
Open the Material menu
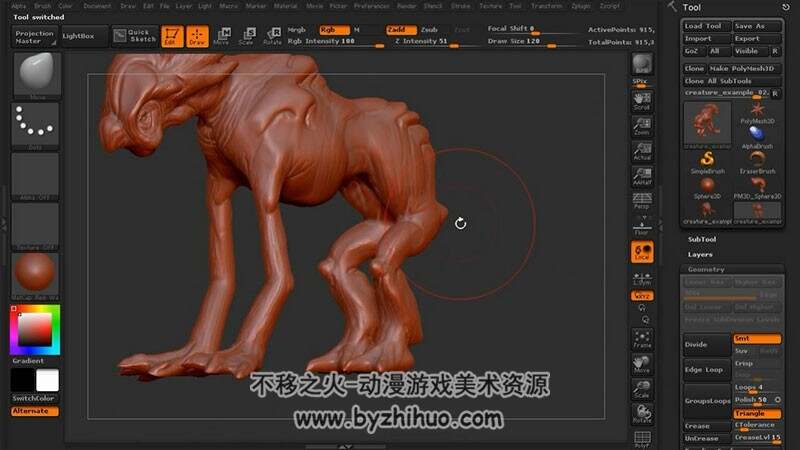(285, 6)
